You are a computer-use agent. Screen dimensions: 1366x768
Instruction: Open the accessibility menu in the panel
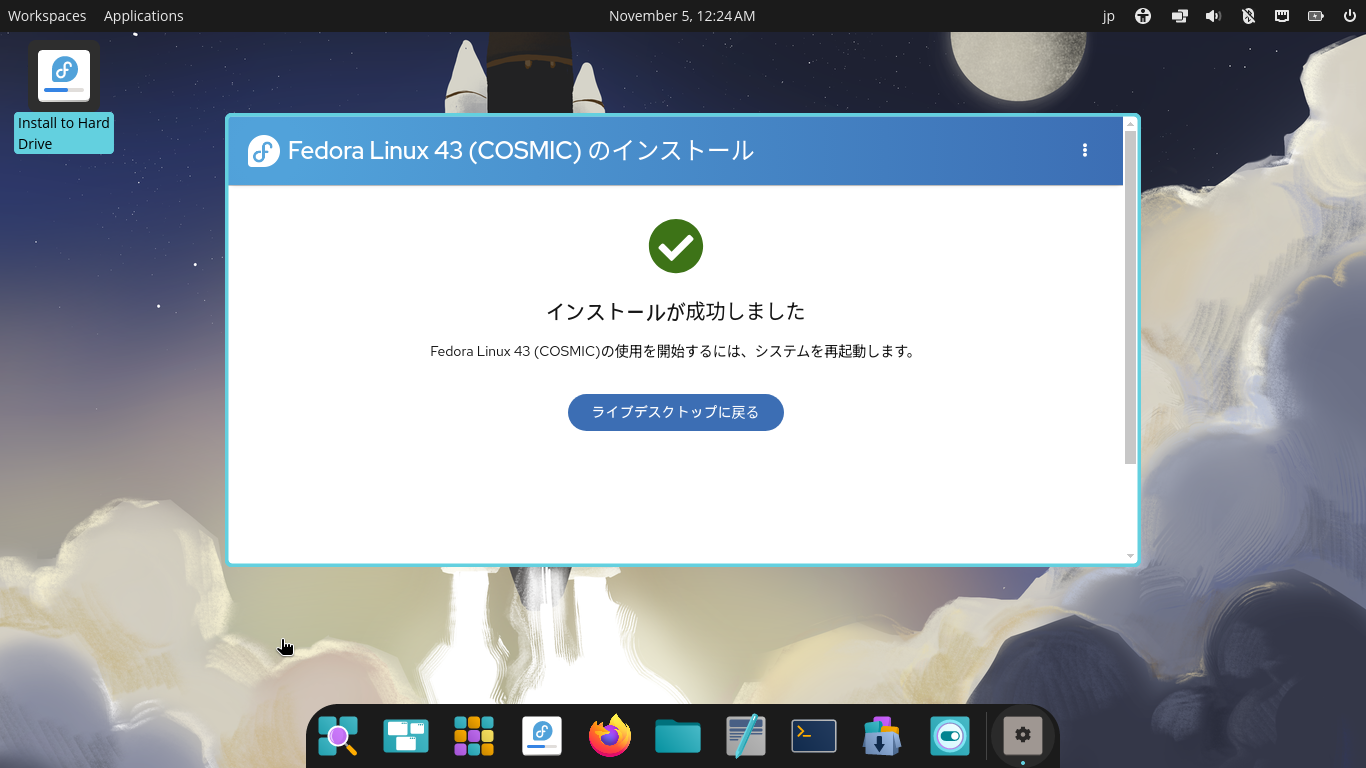[x=1144, y=16]
